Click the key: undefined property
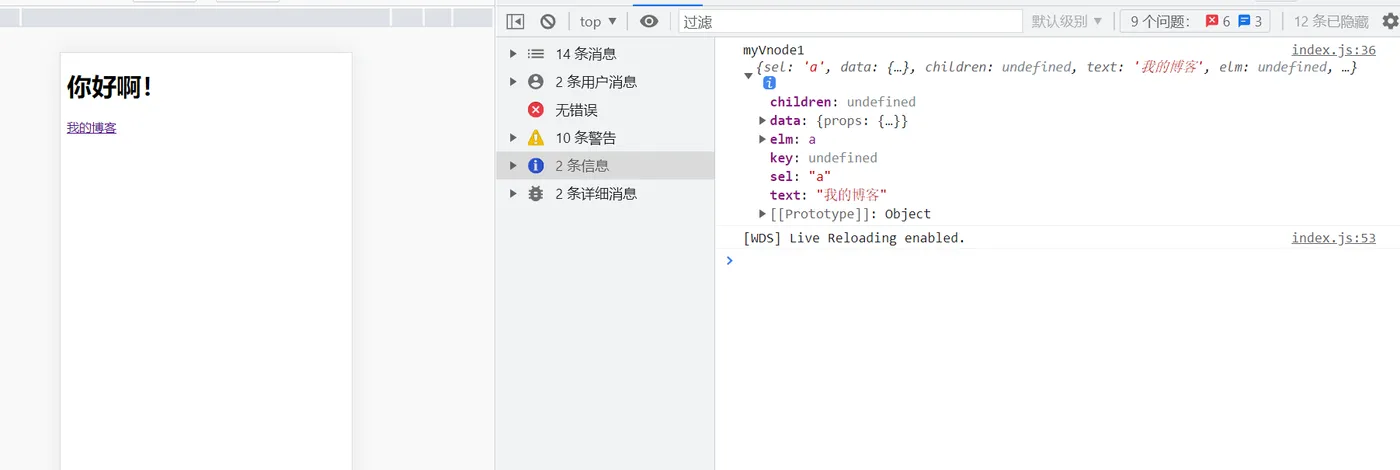This screenshot has width=1400, height=470. tap(823, 158)
